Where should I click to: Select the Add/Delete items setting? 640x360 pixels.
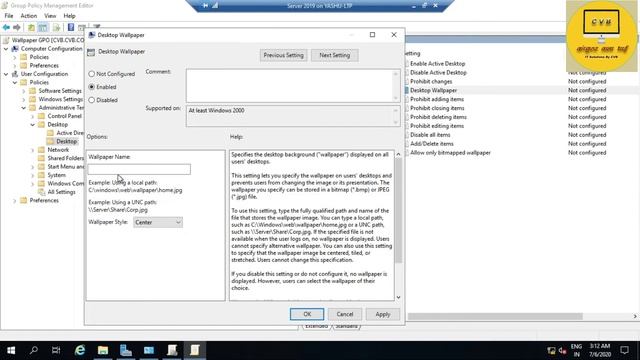coord(432,144)
